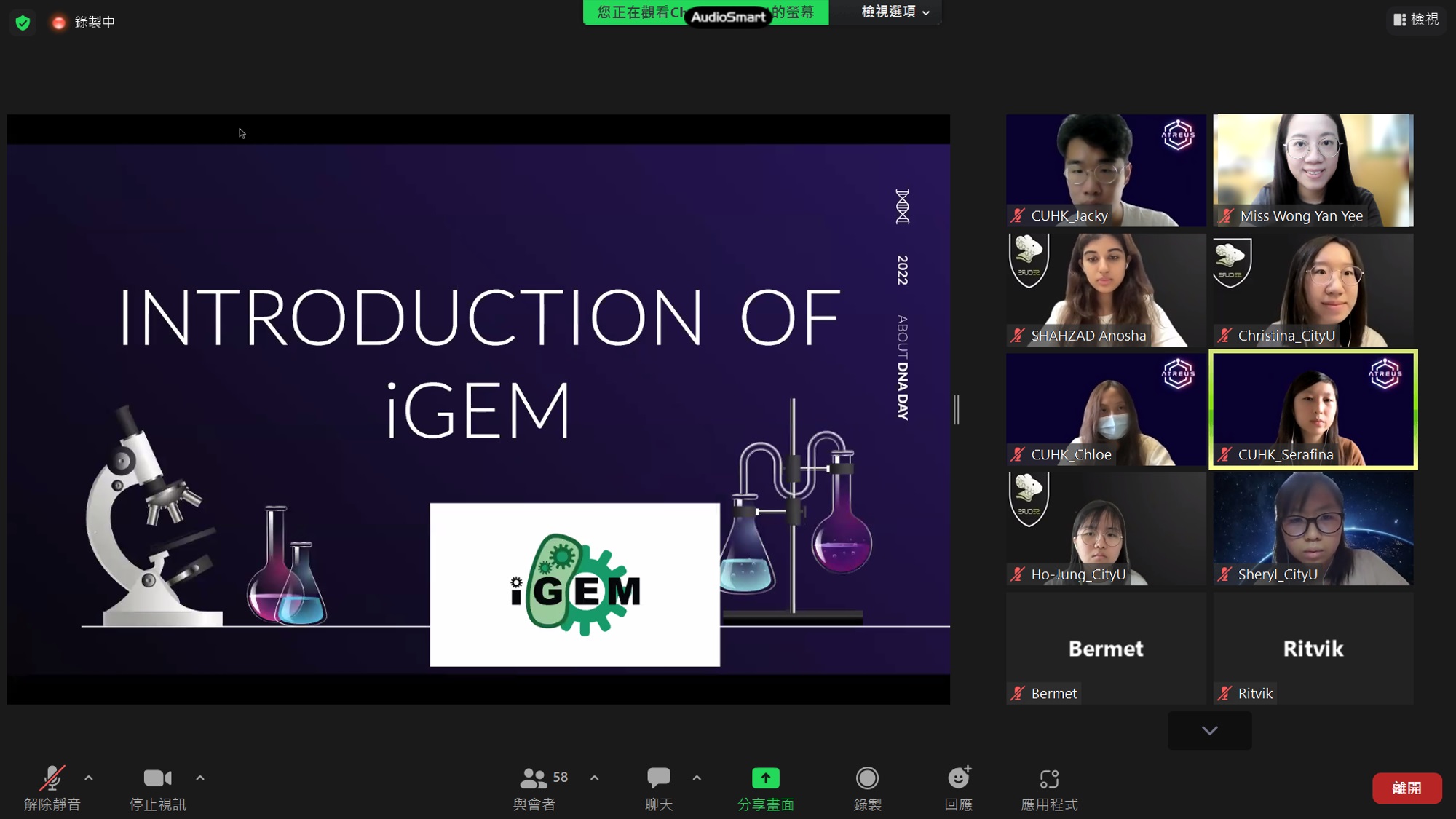Click the Atreus logo on CUHK_Chloe tile
Viewport: 1456px width, 819px height.
pos(1178,373)
